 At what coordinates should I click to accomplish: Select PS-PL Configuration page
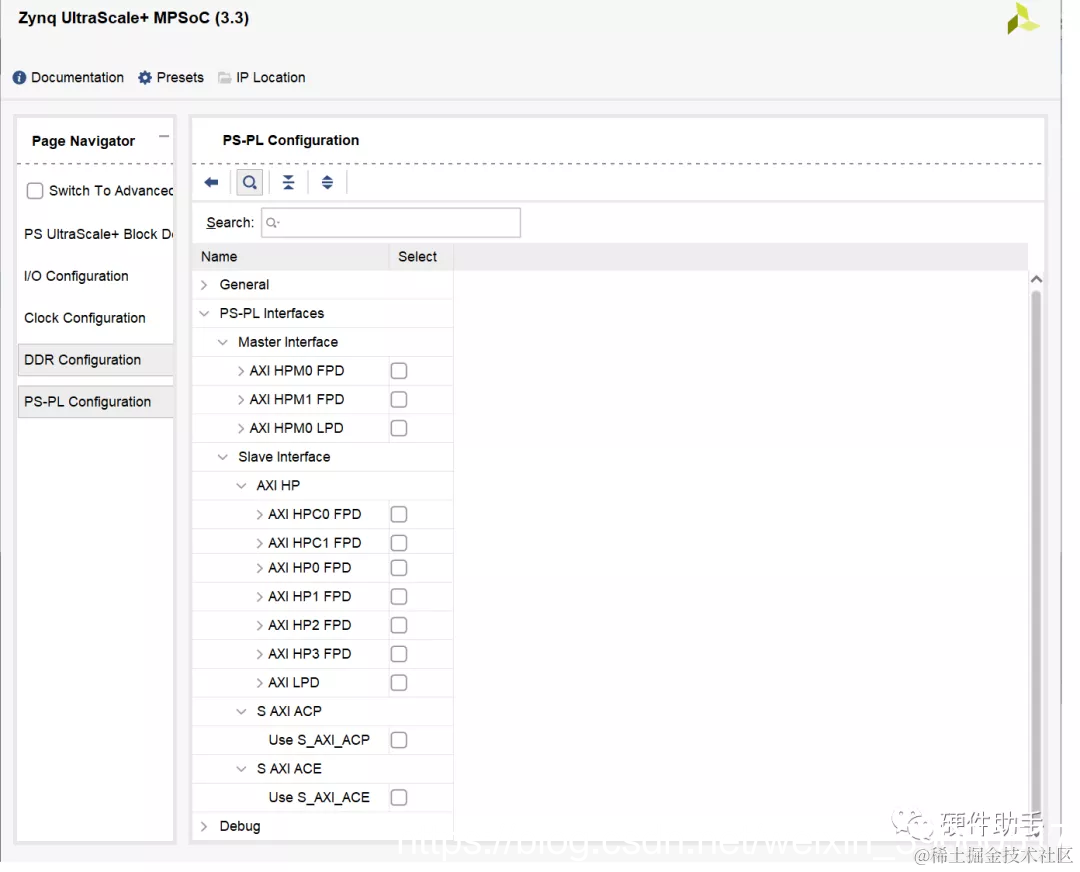(95, 402)
